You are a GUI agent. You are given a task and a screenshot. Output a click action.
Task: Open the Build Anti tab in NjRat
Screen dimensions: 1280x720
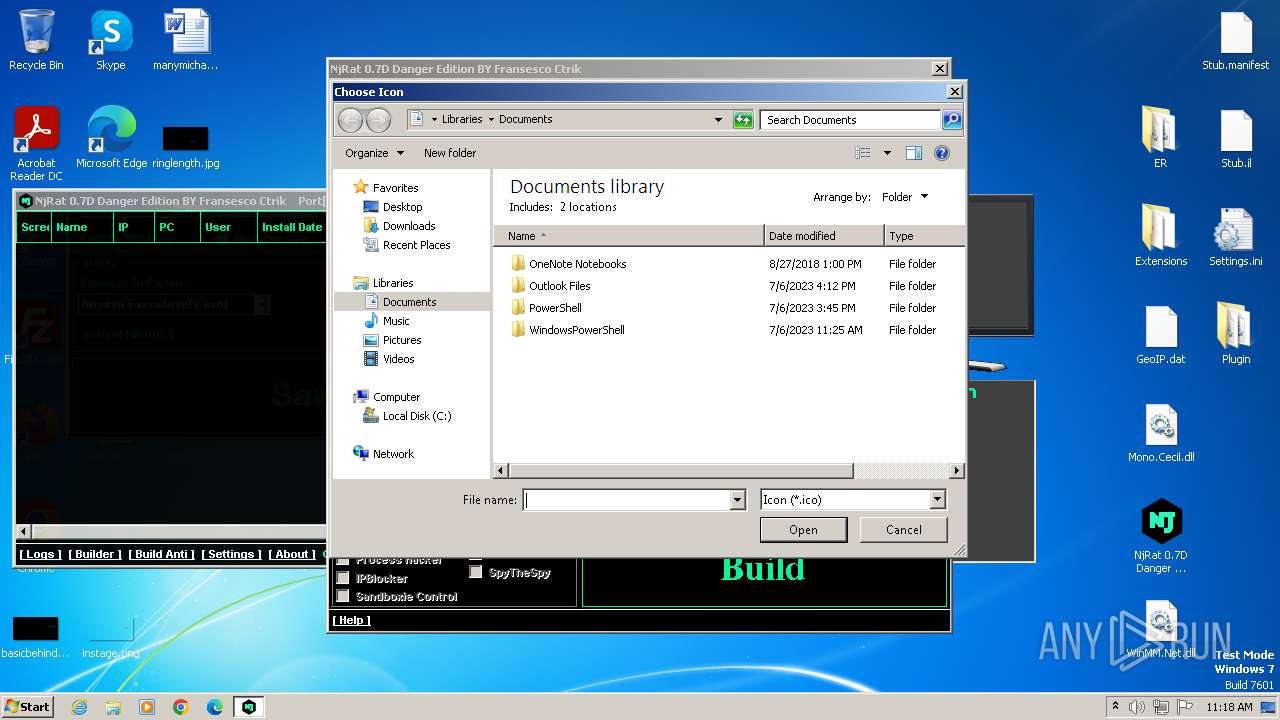[162, 554]
